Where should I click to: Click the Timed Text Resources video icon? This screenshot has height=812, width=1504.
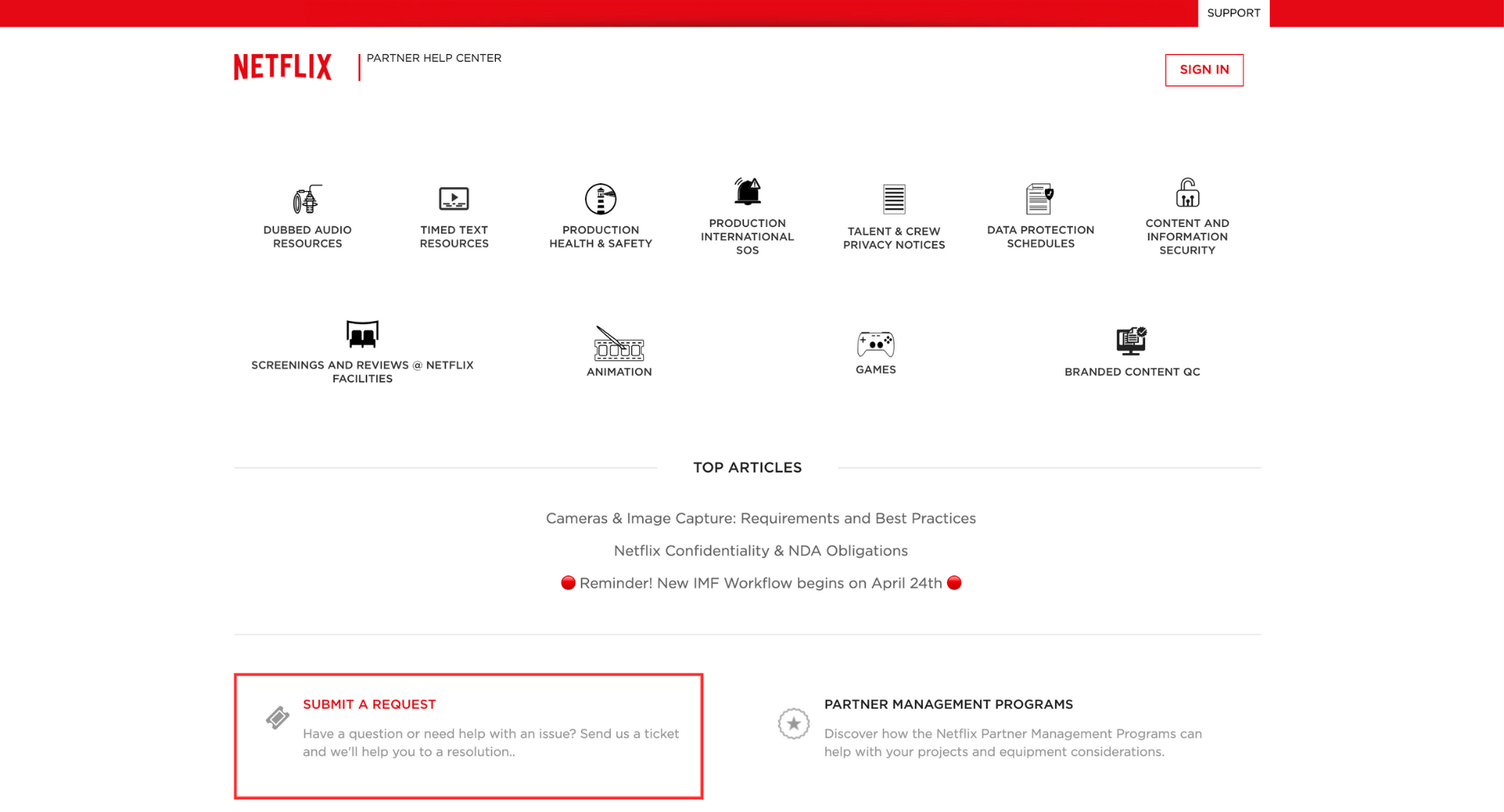pyautogui.click(x=454, y=199)
